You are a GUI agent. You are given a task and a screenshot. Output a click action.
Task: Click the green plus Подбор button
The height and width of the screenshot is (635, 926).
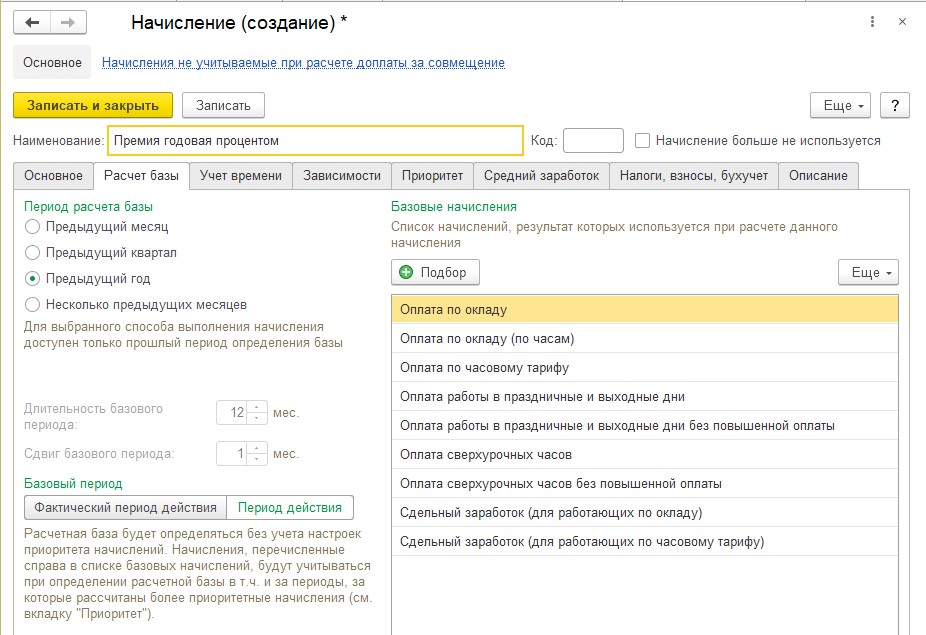(x=435, y=272)
